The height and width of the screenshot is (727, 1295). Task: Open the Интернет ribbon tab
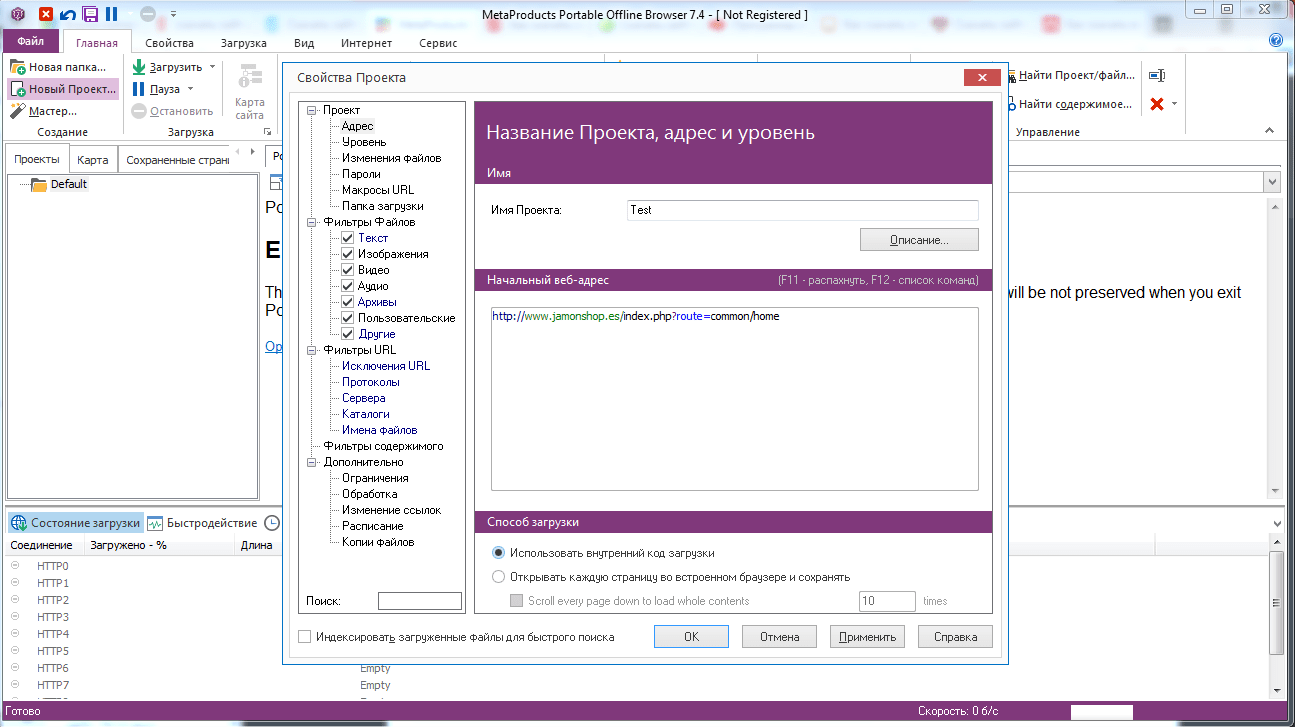(366, 43)
